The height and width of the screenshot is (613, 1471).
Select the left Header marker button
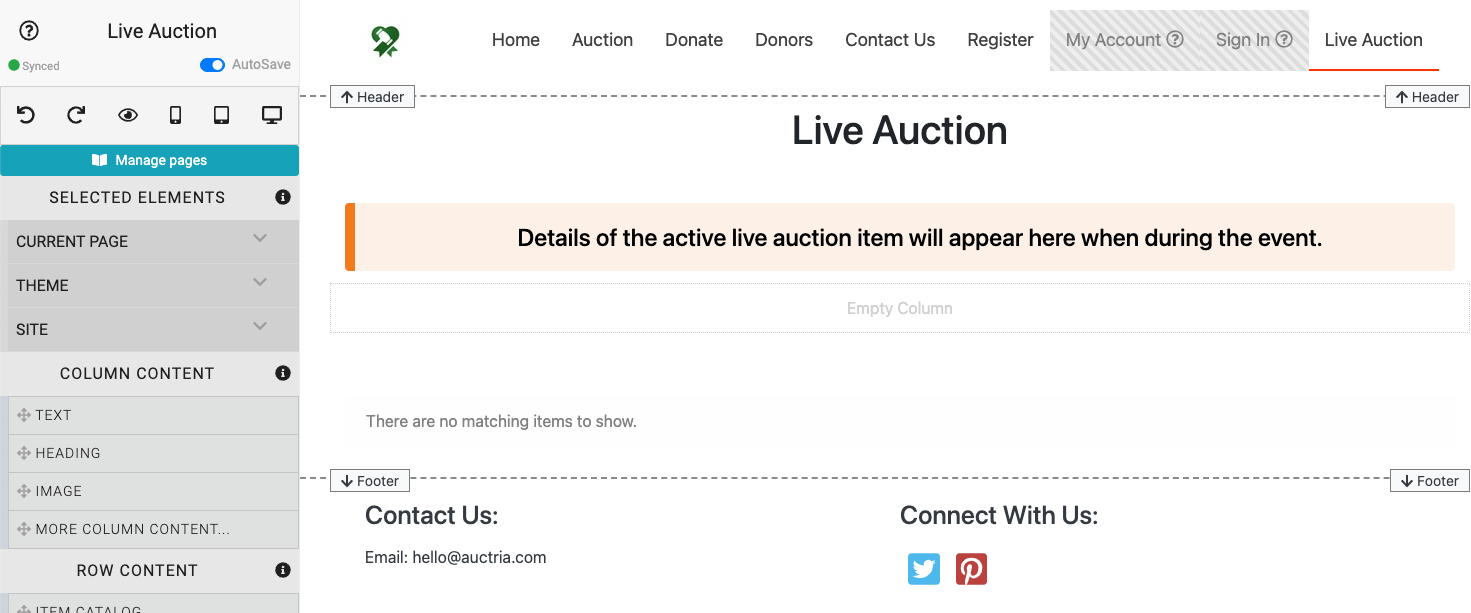click(x=372, y=97)
